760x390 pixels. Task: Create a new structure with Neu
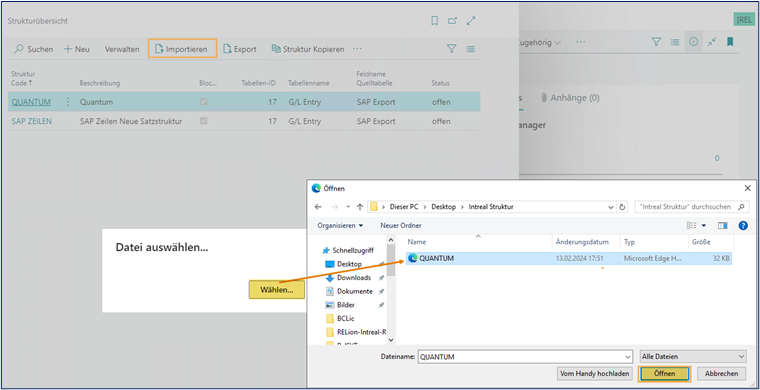(77, 49)
